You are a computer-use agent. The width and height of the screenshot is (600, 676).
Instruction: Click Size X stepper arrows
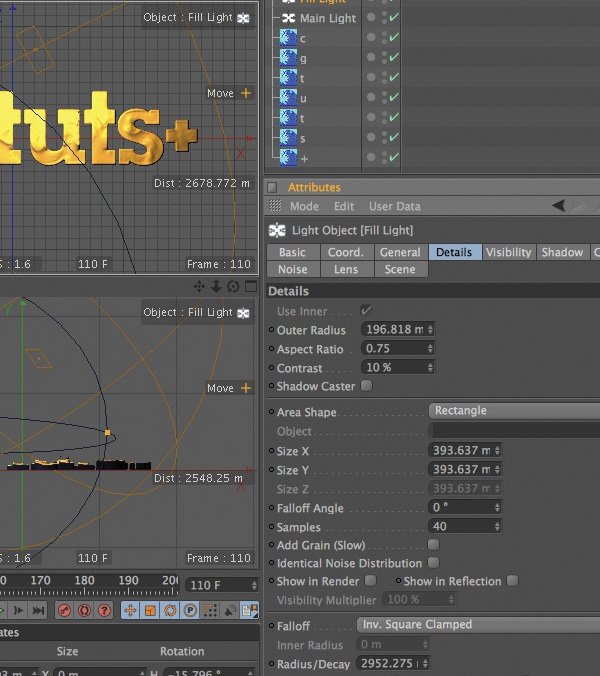[497, 451]
